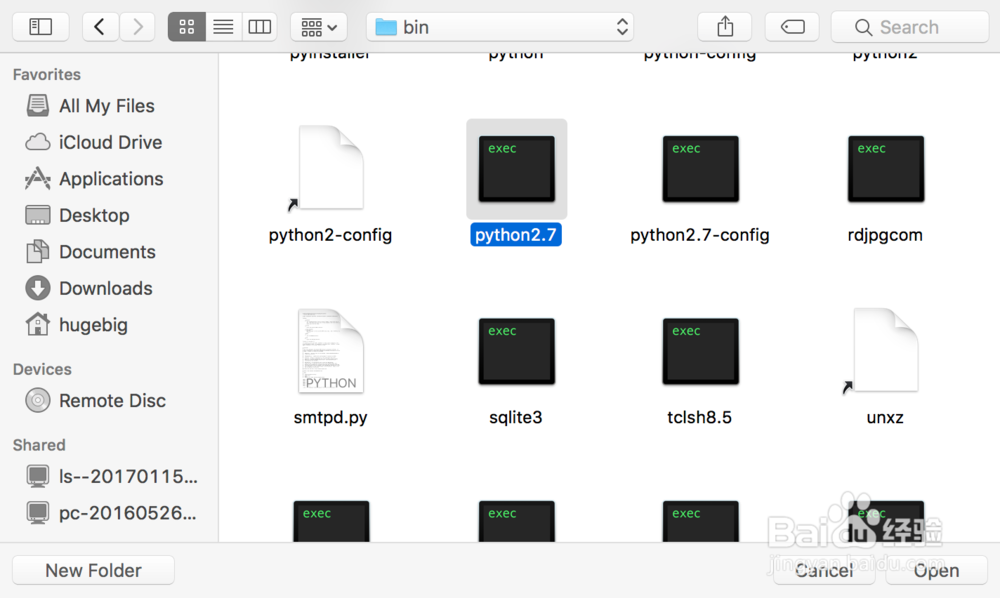Toggle the sidebar visibility button
The image size is (1000, 598).
click(x=41, y=27)
